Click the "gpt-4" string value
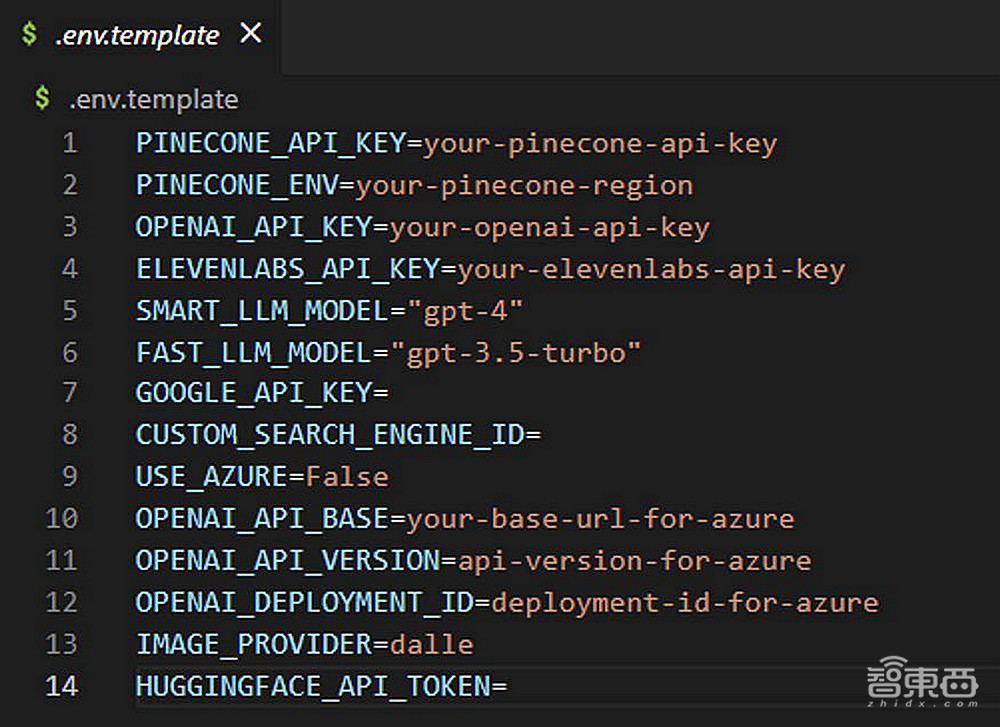The image size is (1000, 727). coord(456,311)
